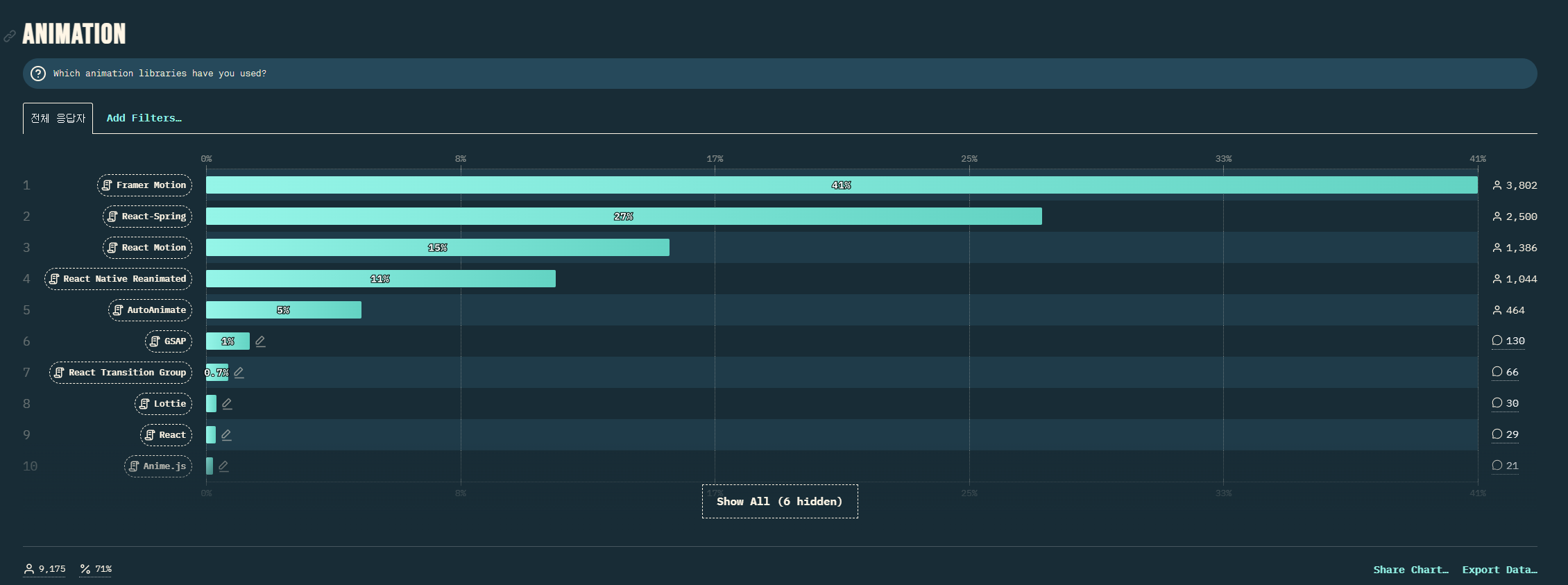
Task: Open the 66 comments for React Transition Group
Action: [x=1506, y=372]
